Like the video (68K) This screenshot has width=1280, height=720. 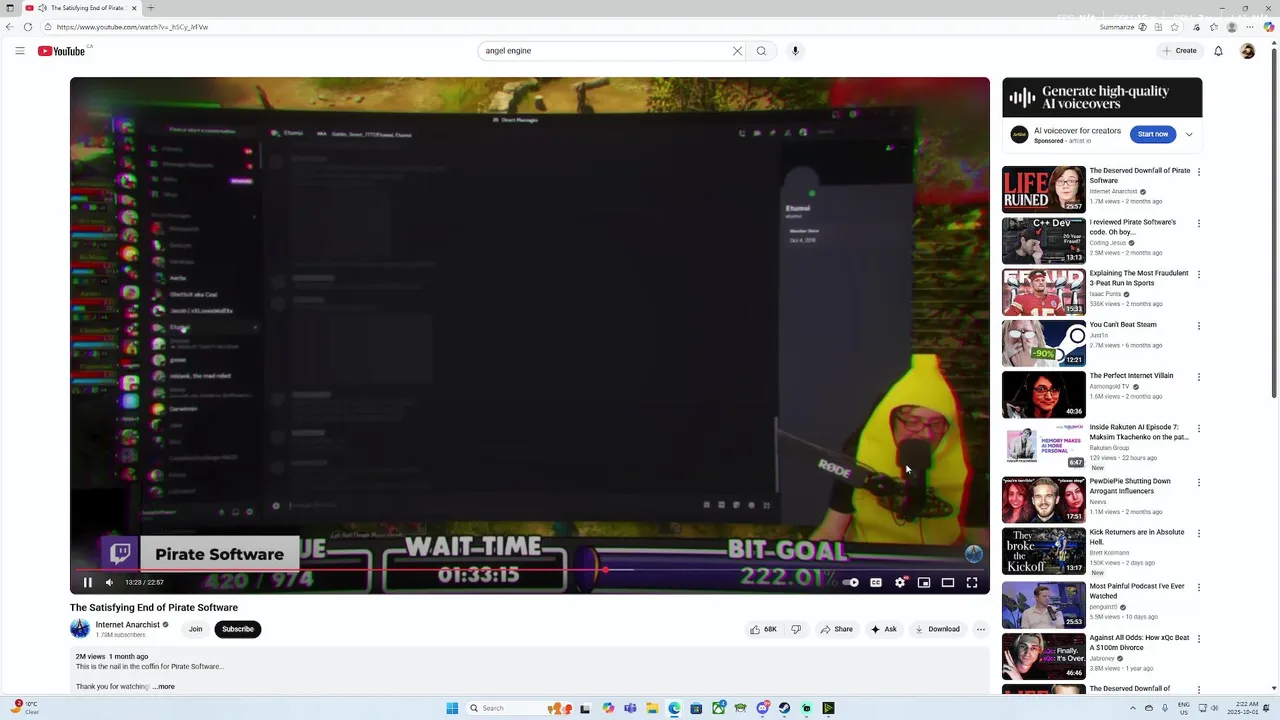pyautogui.click(x=763, y=629)
